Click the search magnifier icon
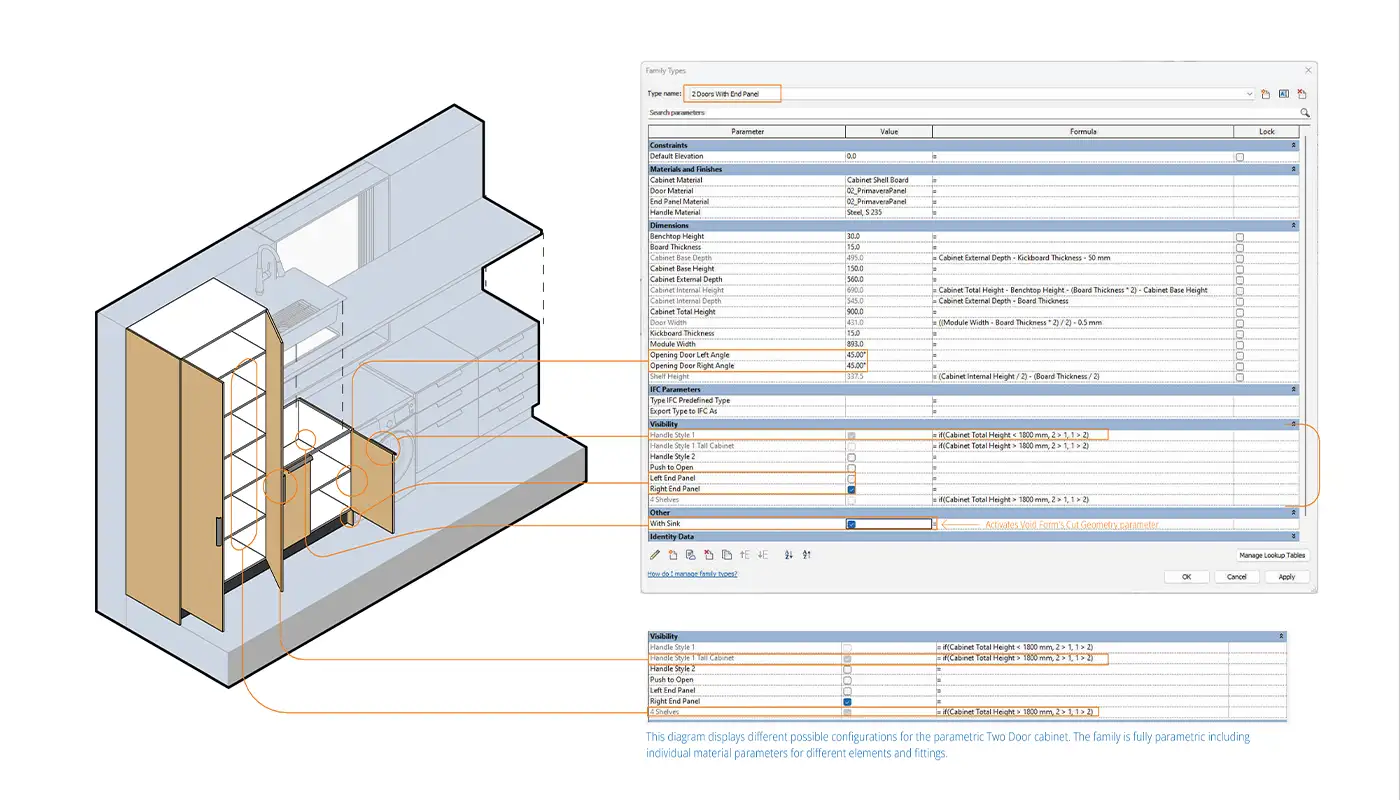 click(x=1304, y=114)
